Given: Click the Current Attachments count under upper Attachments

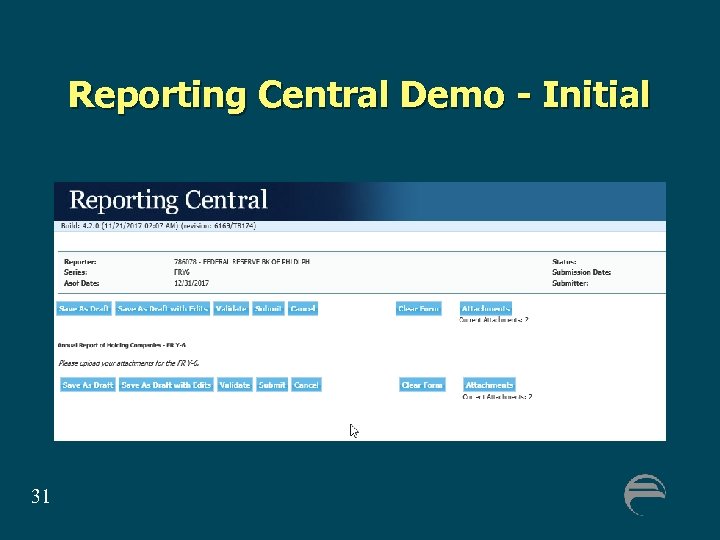Looking at the screenshot, I should coord(494,320).
